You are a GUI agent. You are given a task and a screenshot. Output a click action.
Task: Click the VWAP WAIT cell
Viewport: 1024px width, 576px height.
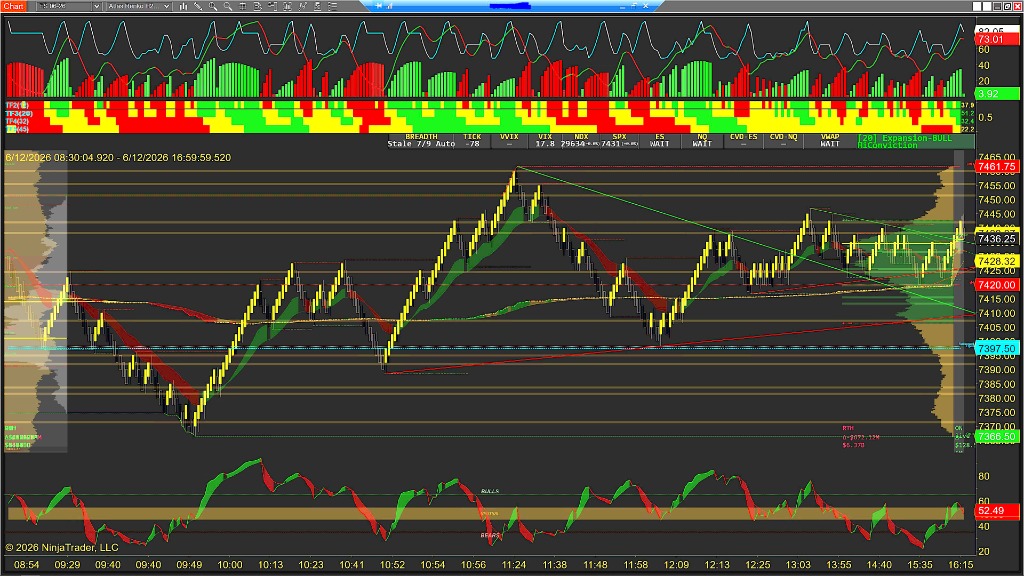pyautogui.click(x=829, y=140)
